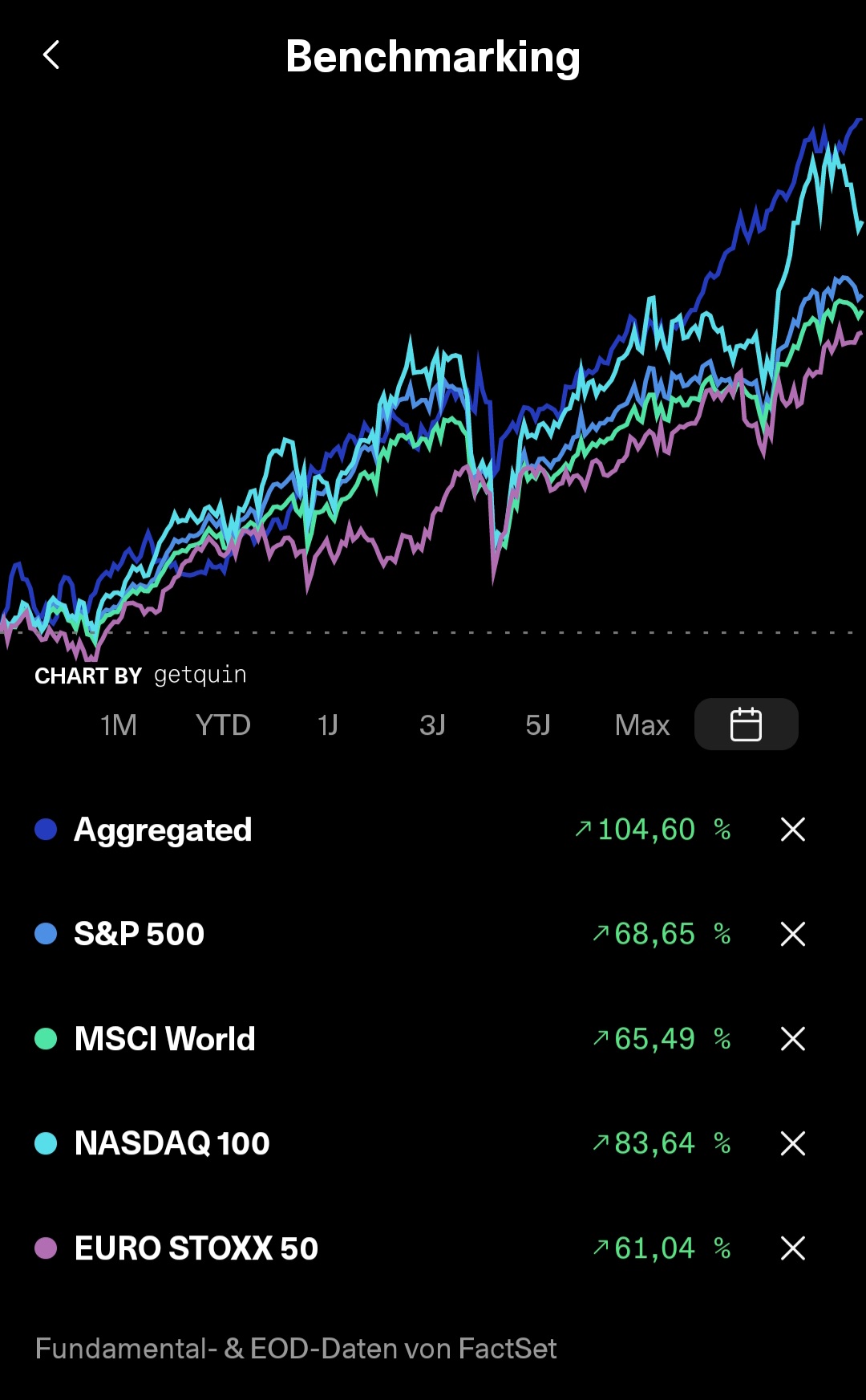Remove the Aggregated benchmark
Screen dimensions: 866x1400
point(792,830)
